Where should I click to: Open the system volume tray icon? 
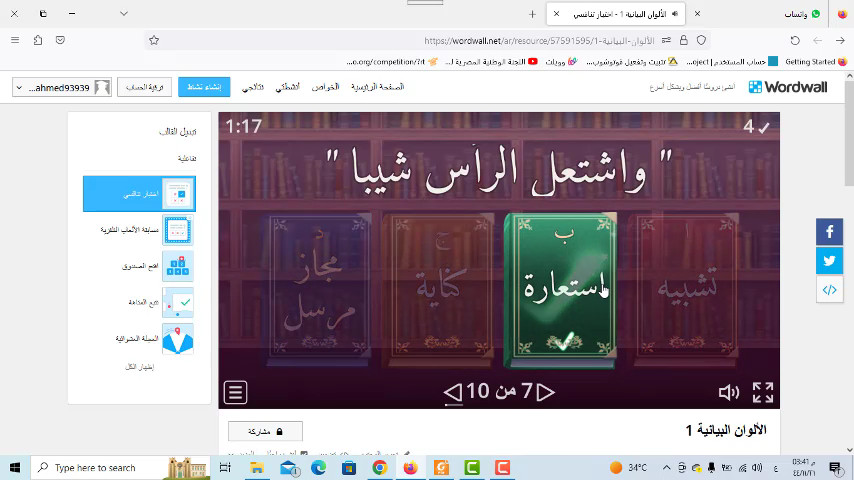coord(757,467)
